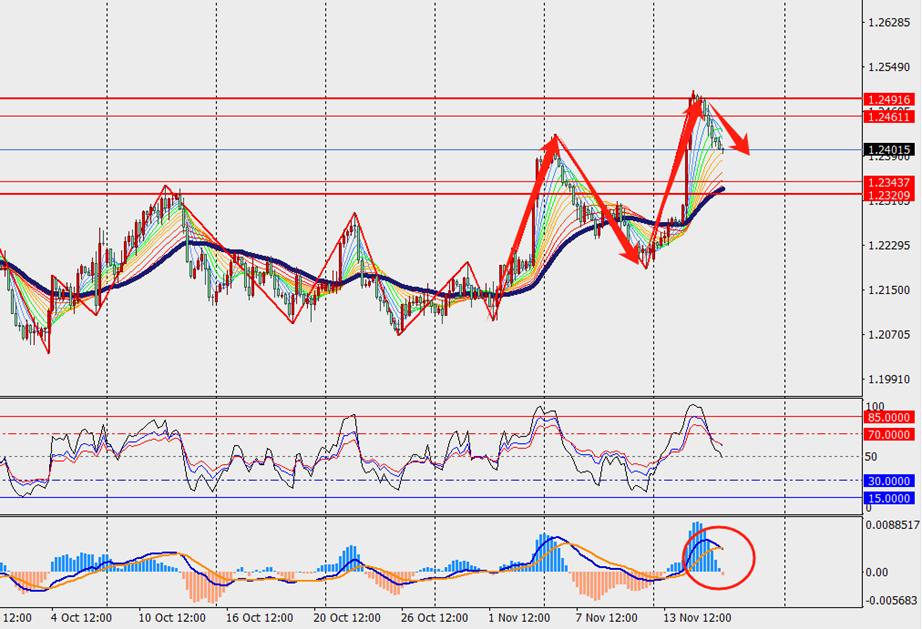Click the oscillator 70.0000 level tag
Viewport: 922px width, 629px height.
pos(889,434)
